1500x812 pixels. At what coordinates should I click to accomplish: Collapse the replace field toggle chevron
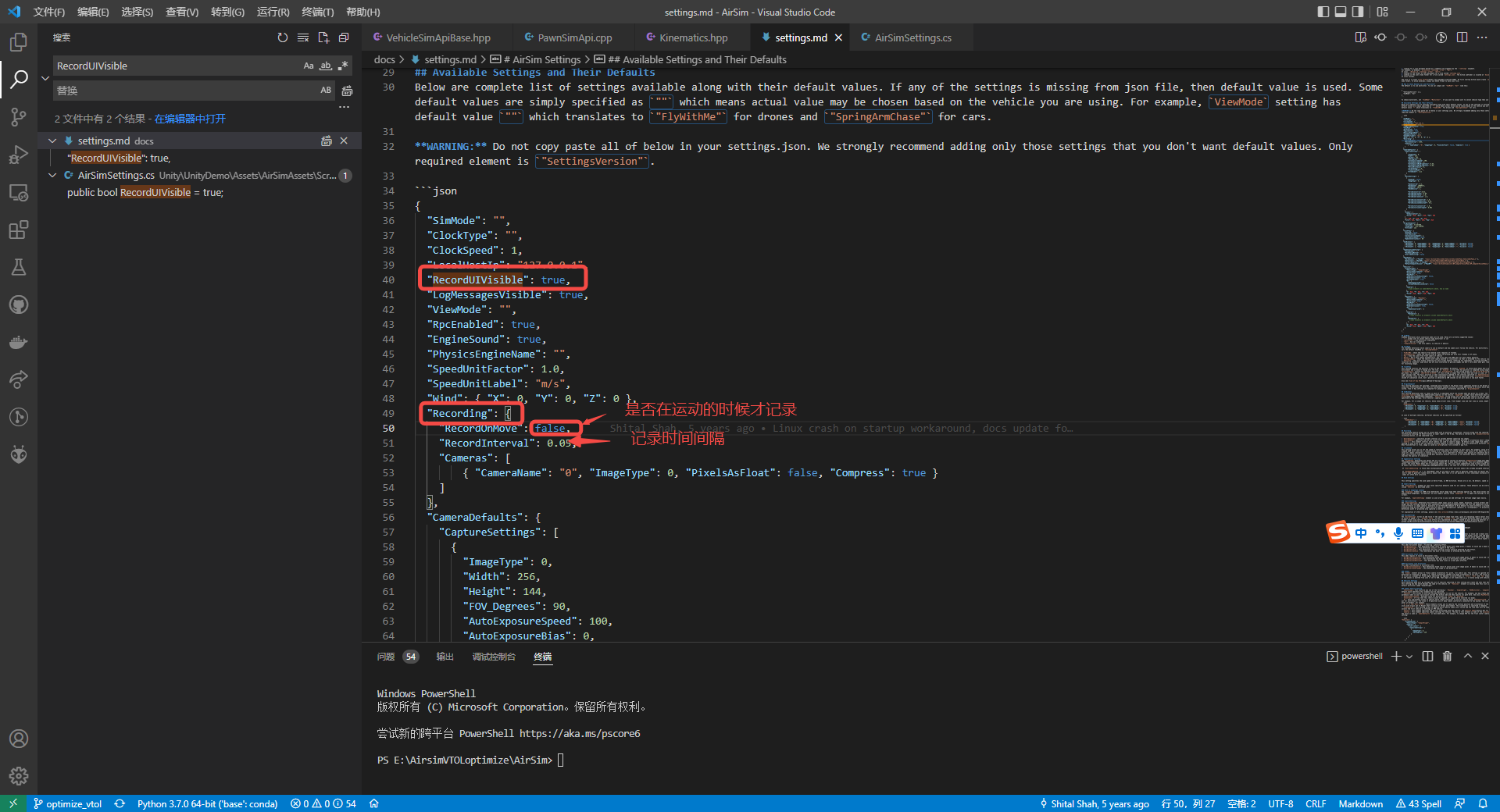[45, 78]
